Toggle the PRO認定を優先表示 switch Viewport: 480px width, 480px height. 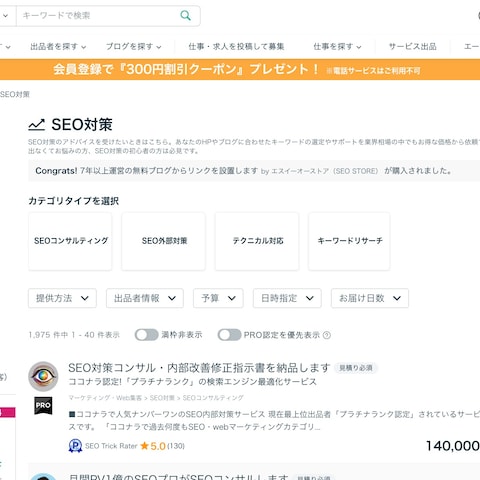(229, 335)
